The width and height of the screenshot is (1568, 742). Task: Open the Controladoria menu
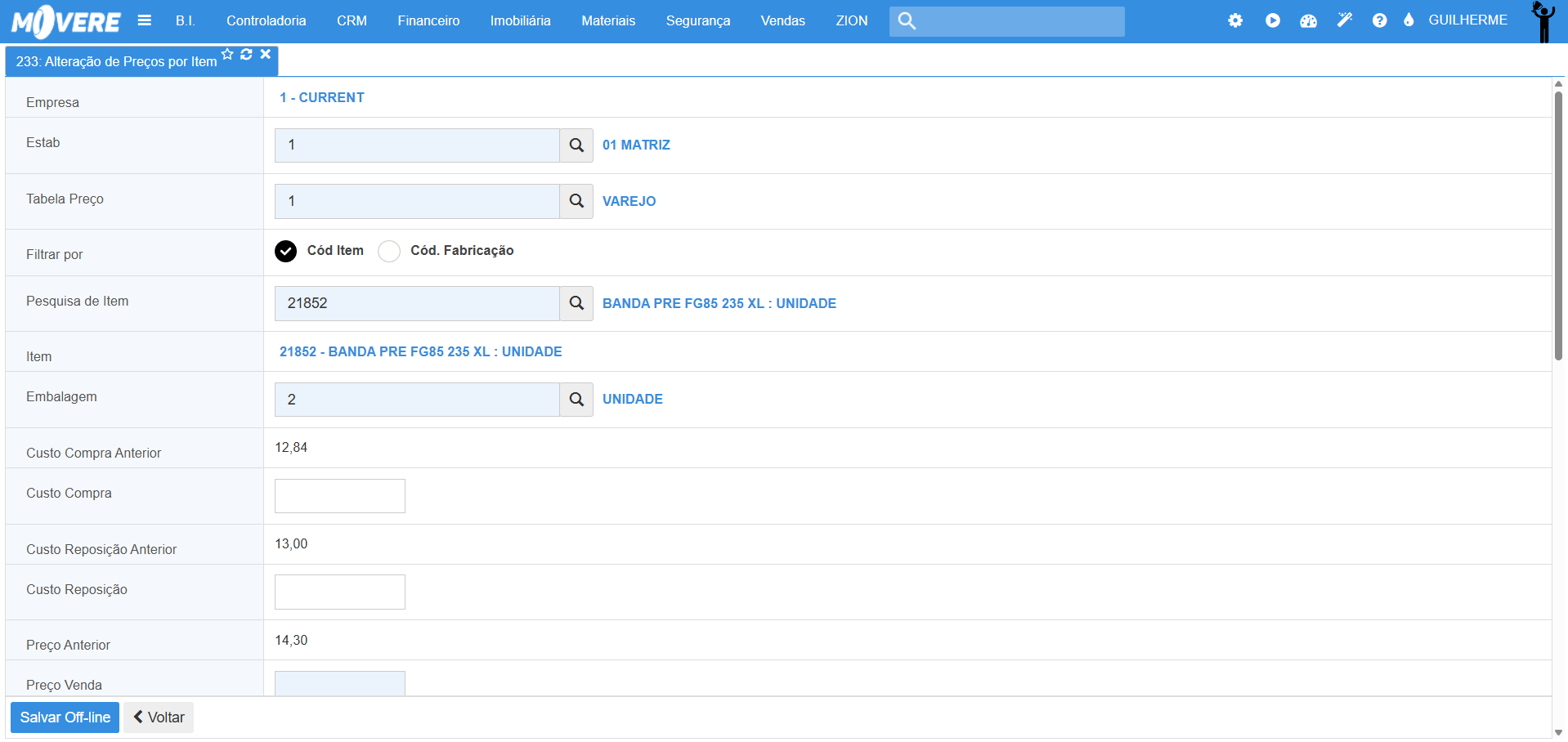[x=267, y=20]
